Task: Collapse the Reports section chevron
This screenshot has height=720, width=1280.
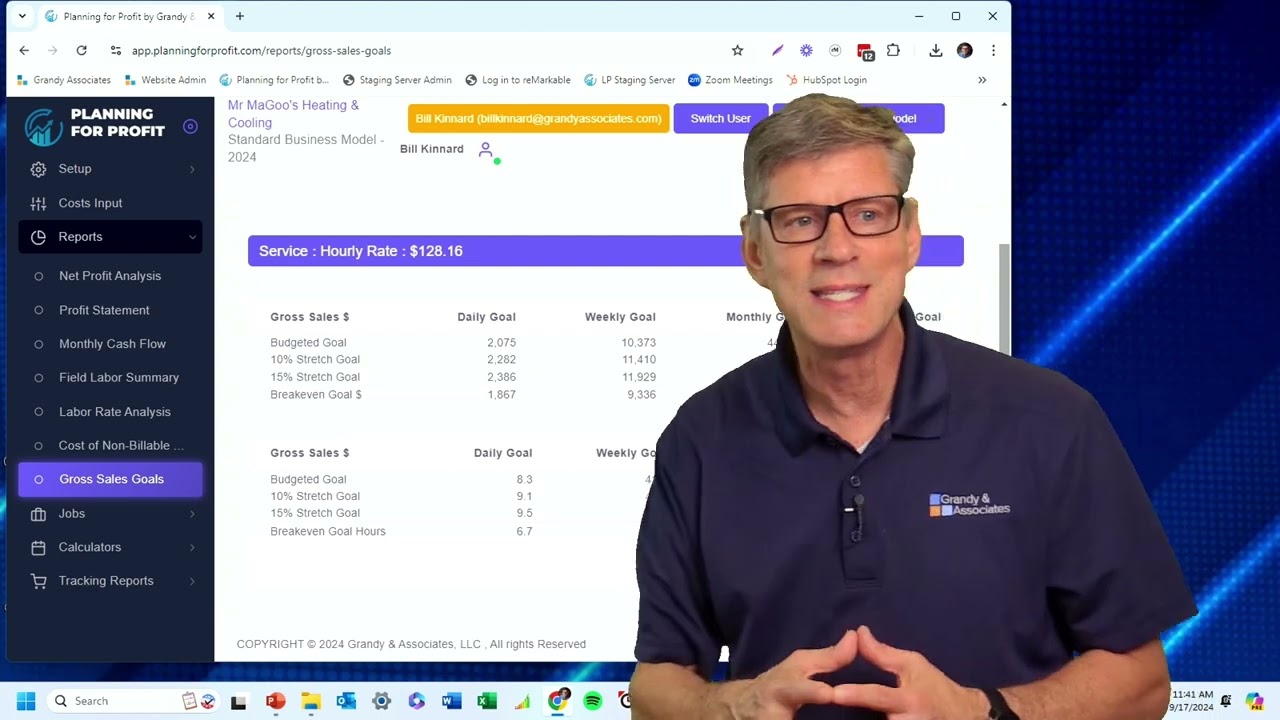Action: pos(192,237)
